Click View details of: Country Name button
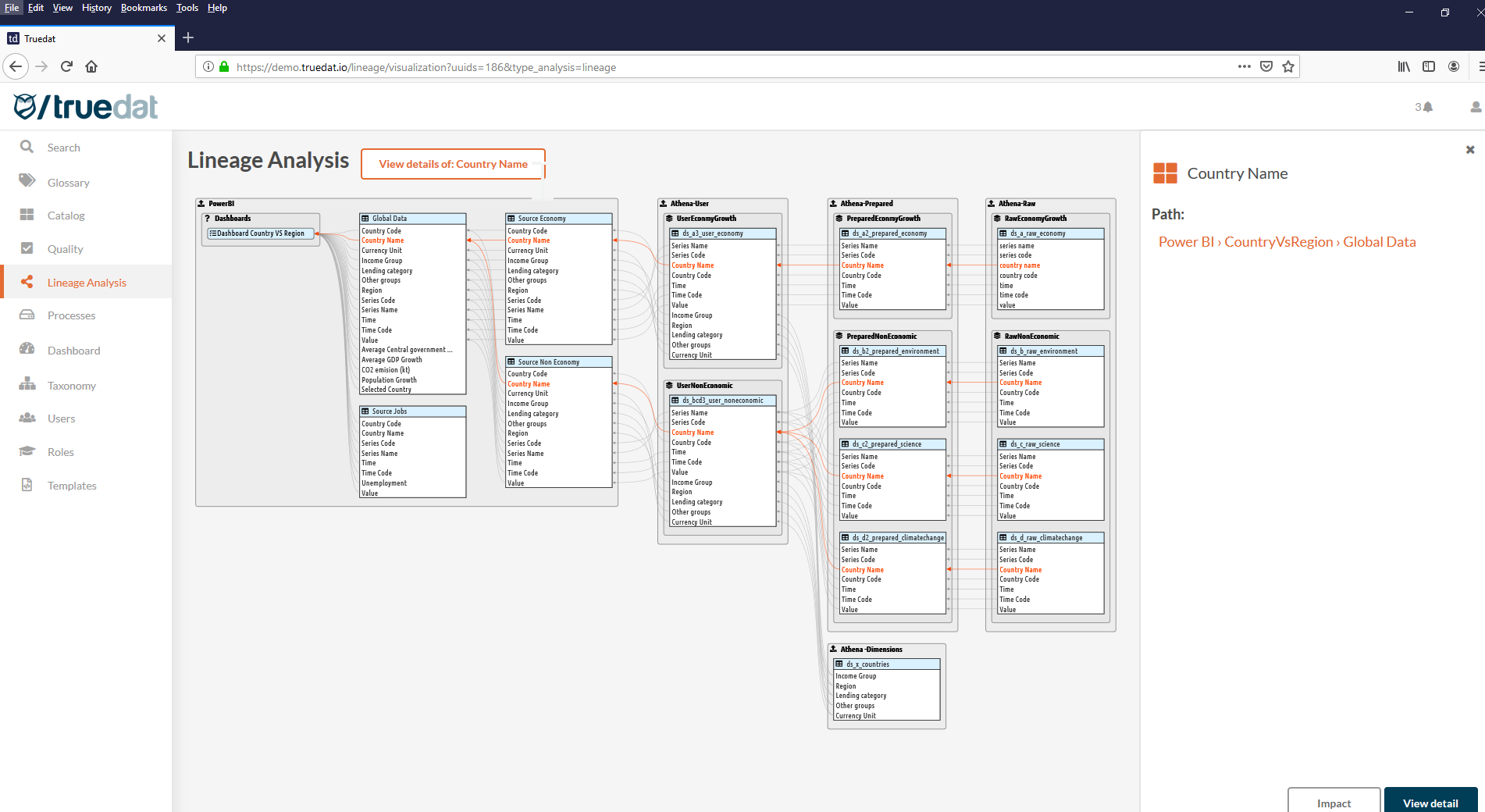 (x=453, y=164)
